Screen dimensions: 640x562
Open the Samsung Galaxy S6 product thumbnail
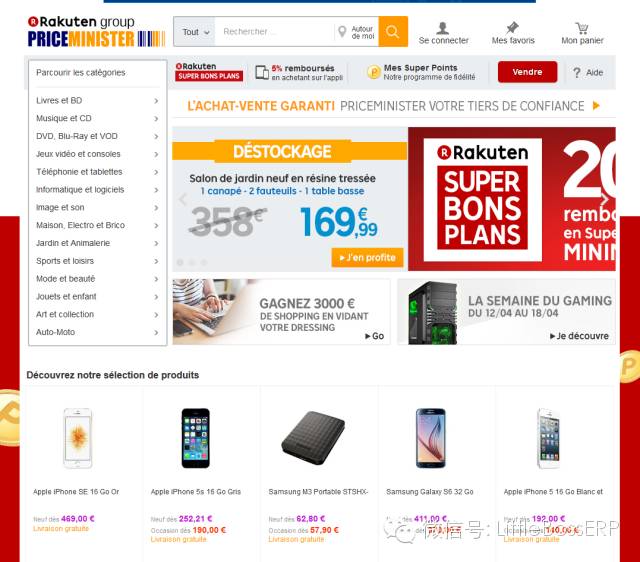click(430, 438)
